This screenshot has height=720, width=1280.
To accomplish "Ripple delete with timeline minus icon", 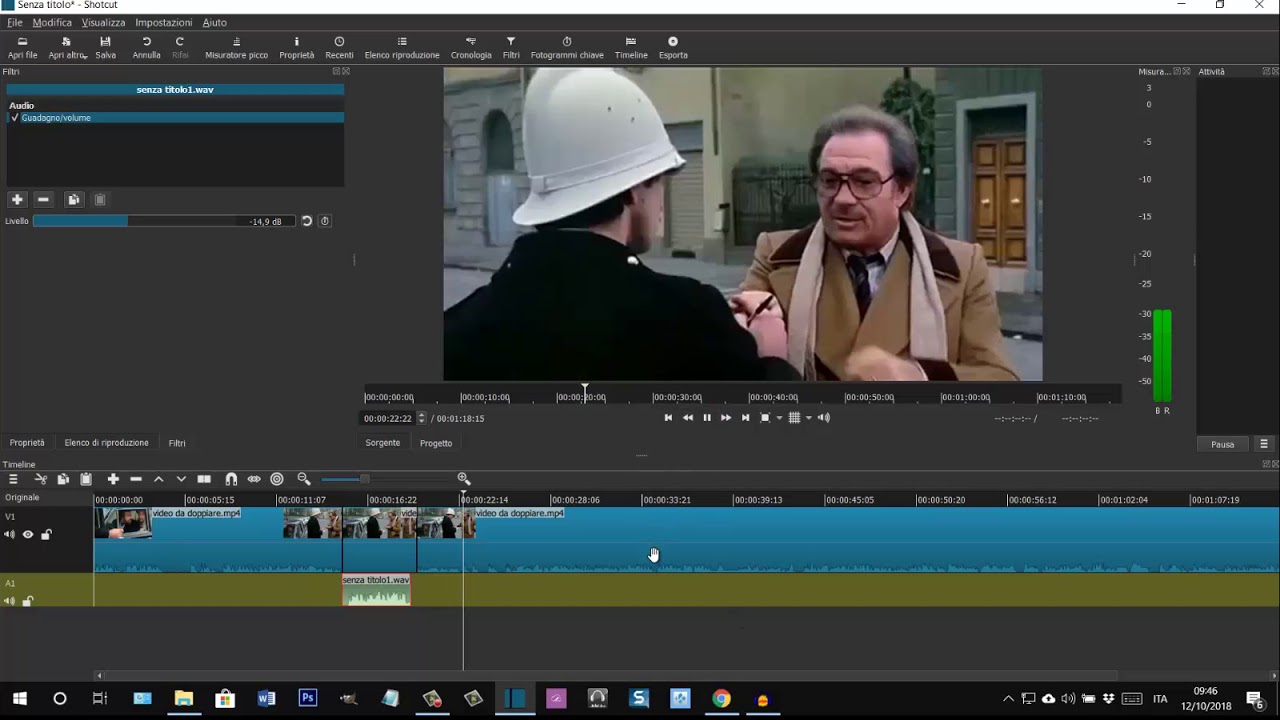I will coord(136,479).
